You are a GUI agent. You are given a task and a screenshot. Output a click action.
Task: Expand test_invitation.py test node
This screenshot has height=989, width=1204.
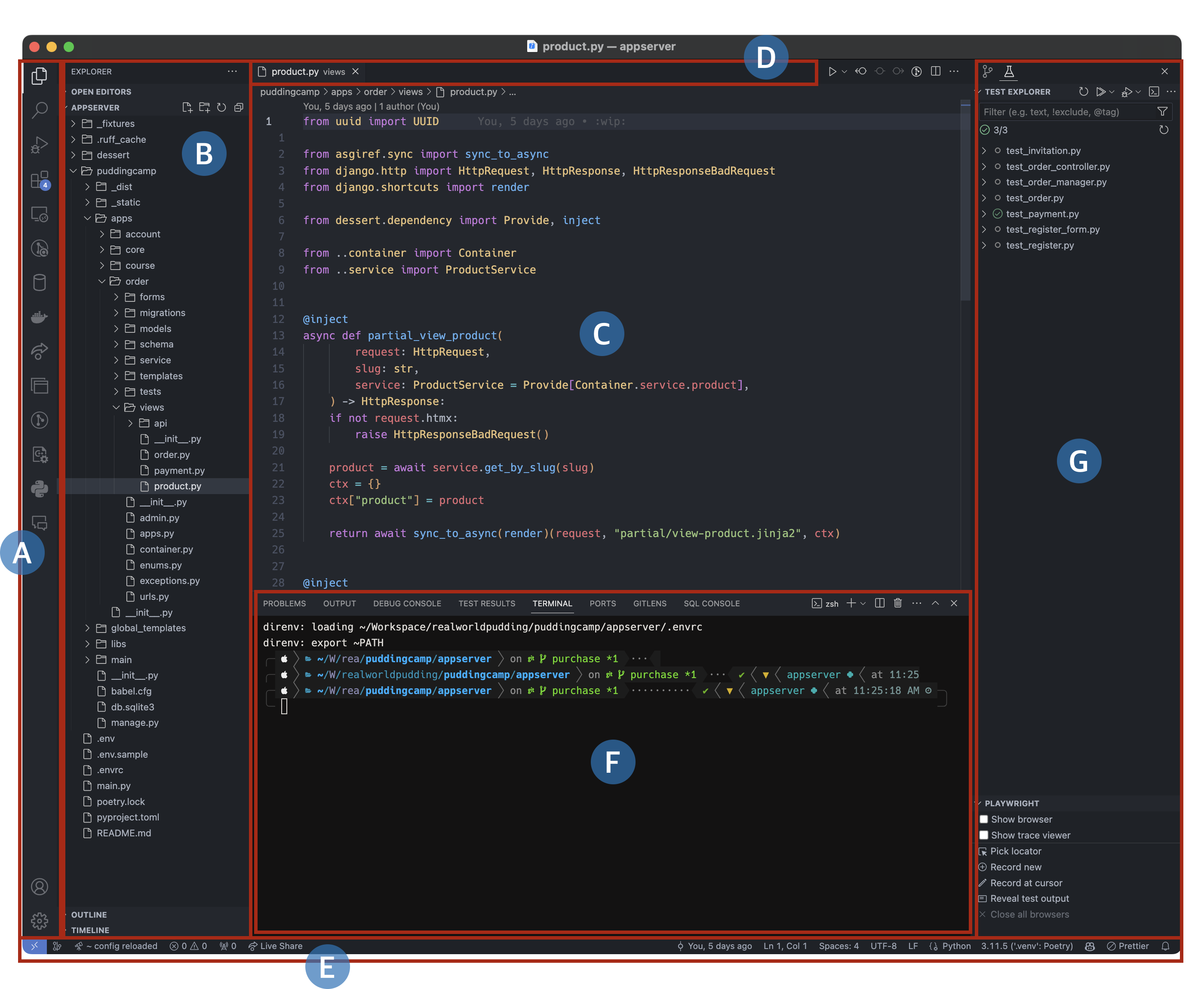click(983, 150)
